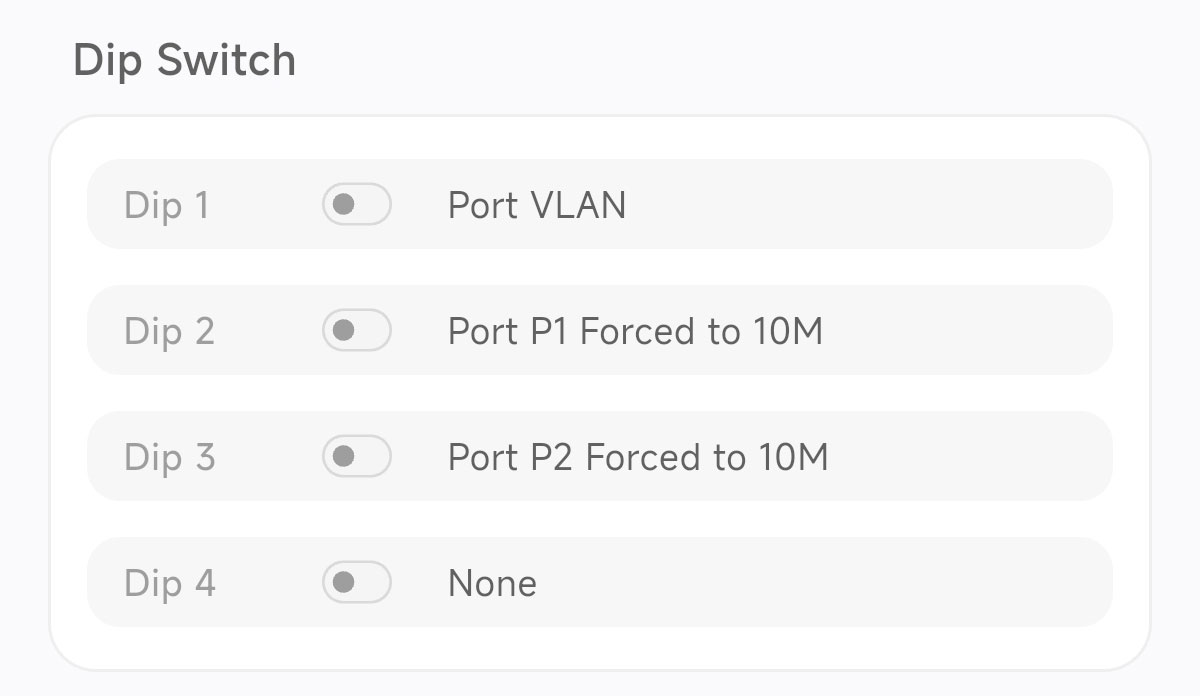Click the 'Dip 3' label
The height and width of the screenshot is (696, 1200).
coord(169,457)
